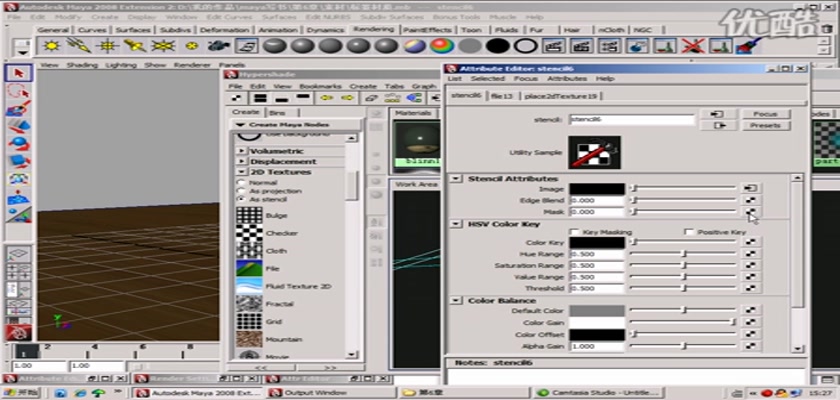Expand the Volumetric node category
The width and height of the screenshot is (840, 400).
242,151
